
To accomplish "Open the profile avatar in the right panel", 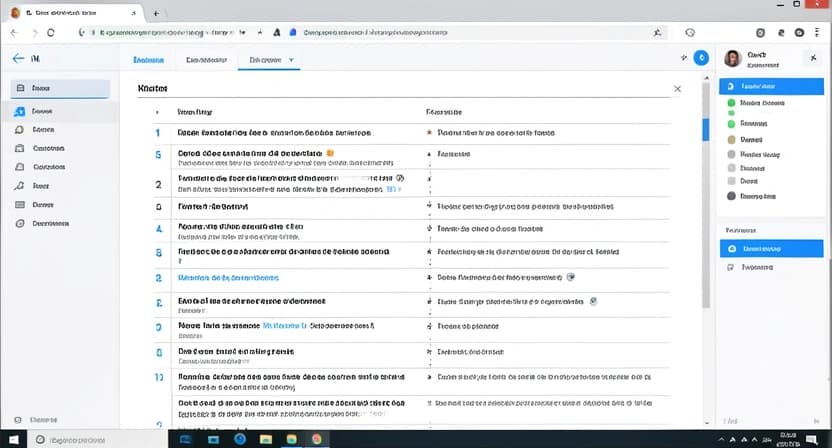I will [733, 58].
